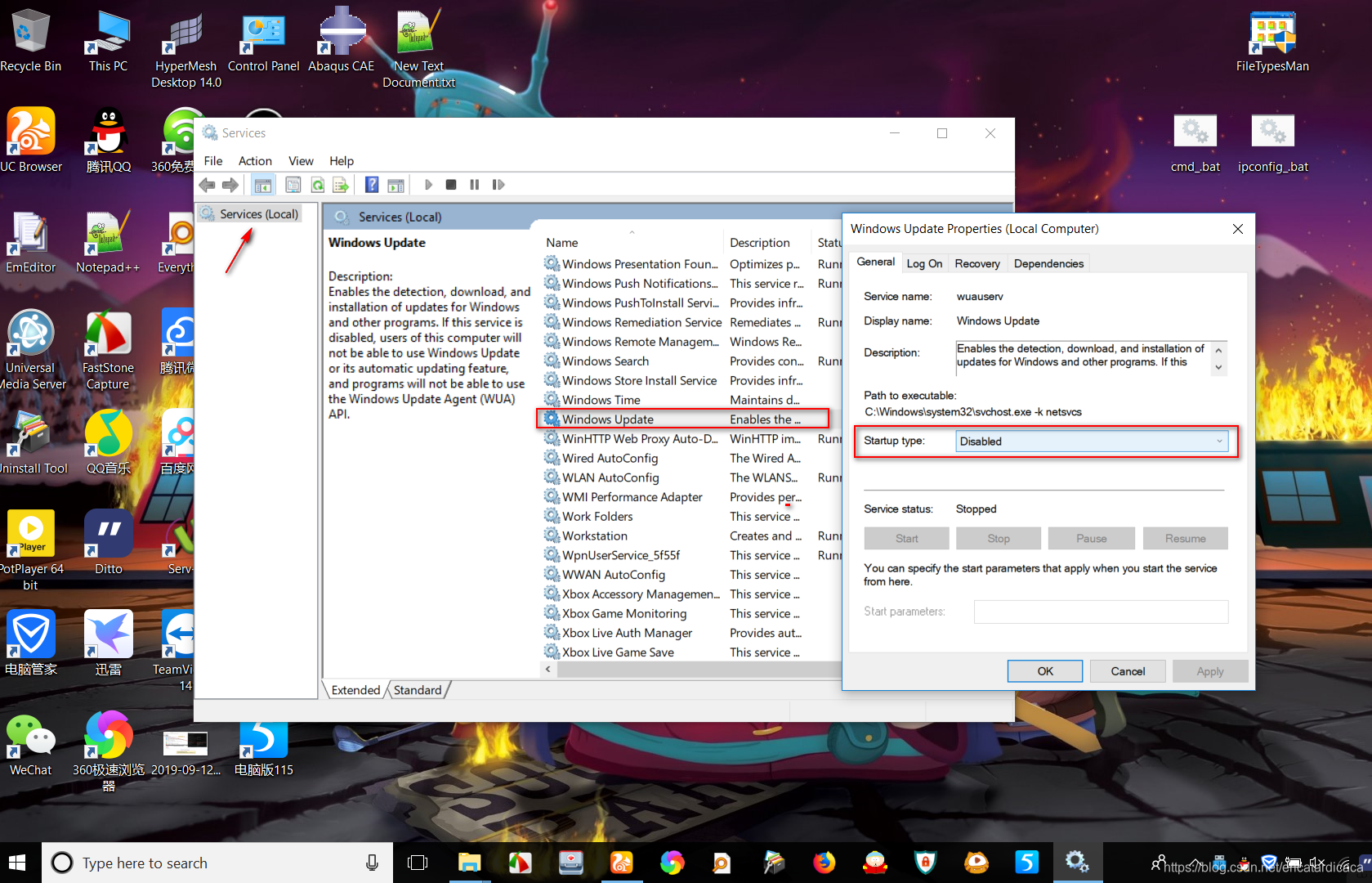Open the Recycle Bin desktop icon
Image resolution: width=1372 pixels, height=883 pixels.
pyautogui.click(x=30, y=40)
